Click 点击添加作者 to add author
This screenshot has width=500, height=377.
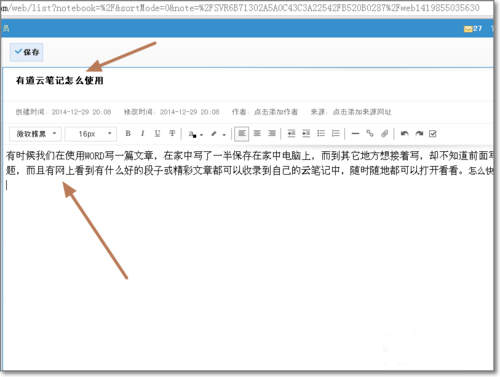276,112
